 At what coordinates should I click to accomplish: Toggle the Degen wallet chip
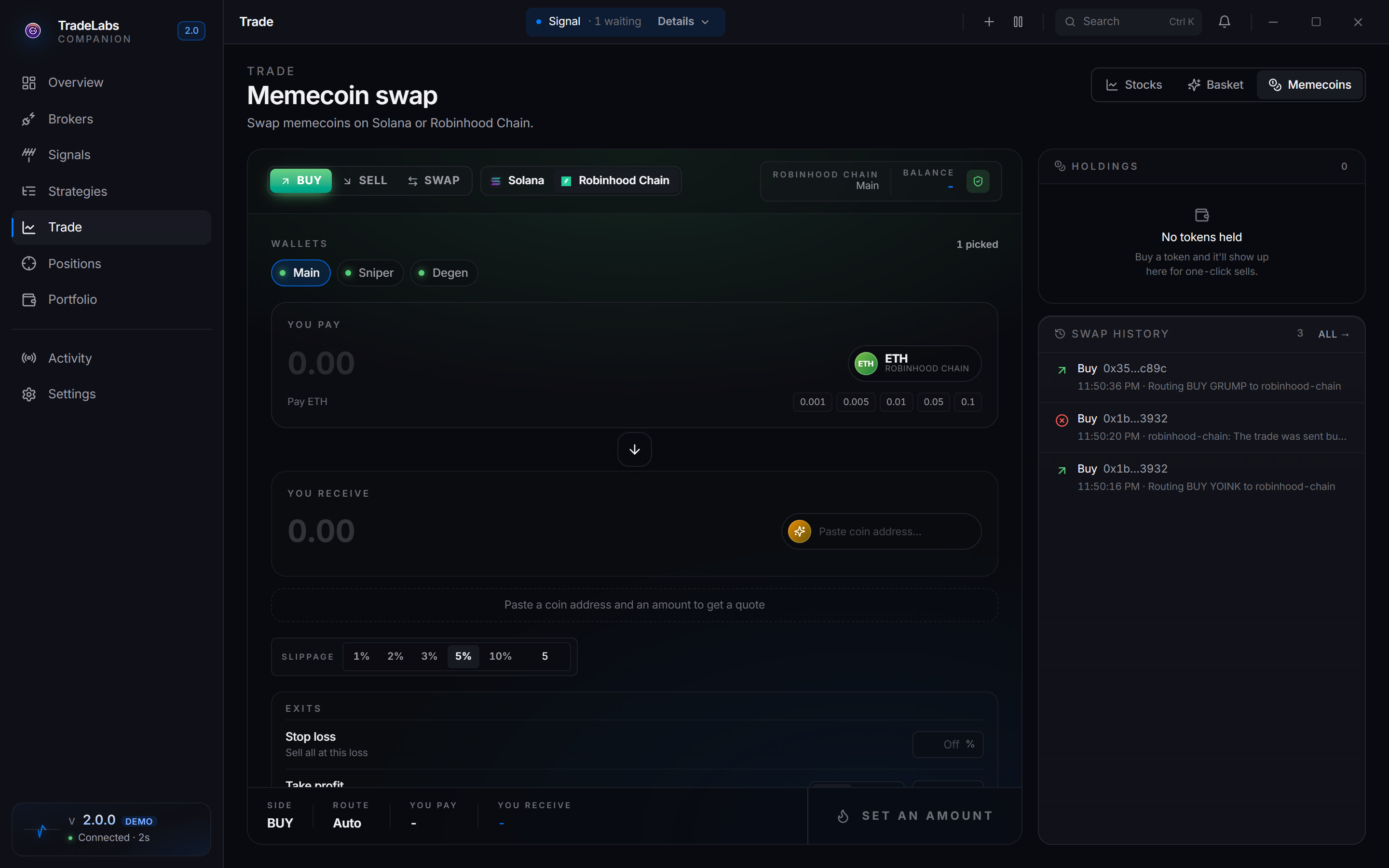pyautogui.click(x=444, y=272)
